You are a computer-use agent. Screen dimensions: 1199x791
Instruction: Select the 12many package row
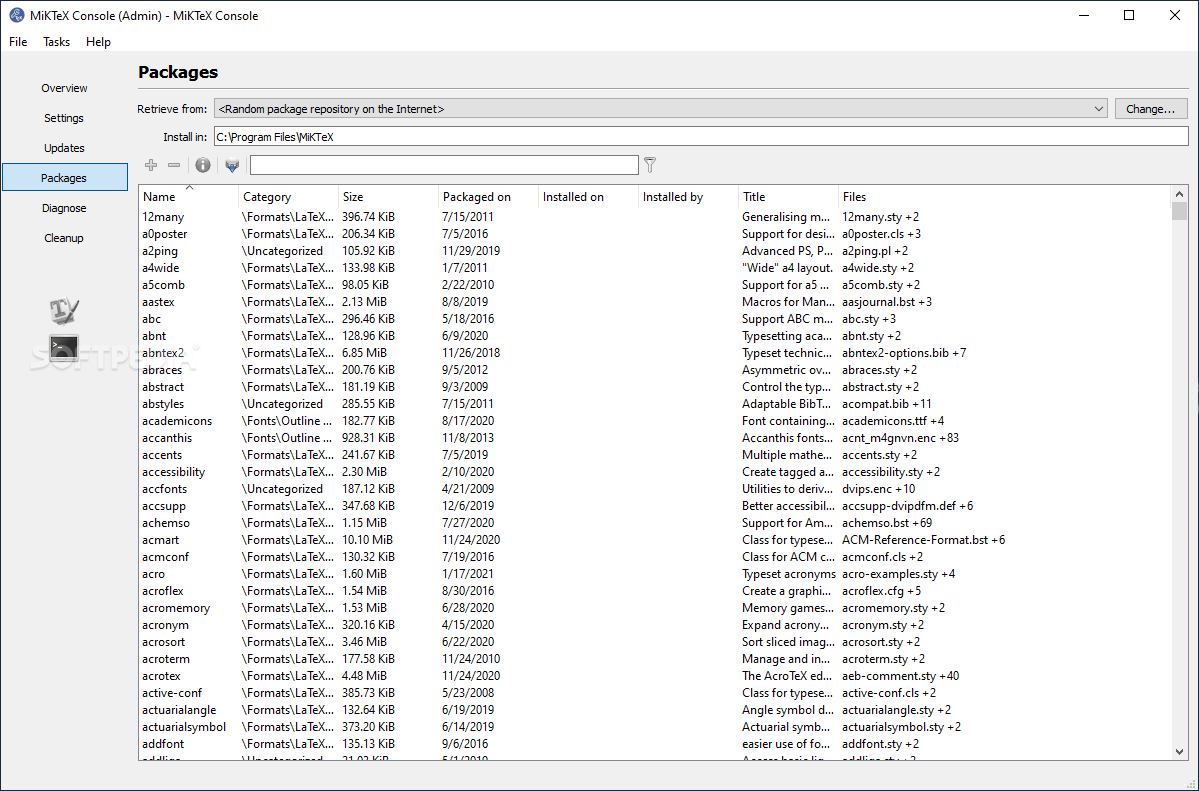click(x=655, y=217)
